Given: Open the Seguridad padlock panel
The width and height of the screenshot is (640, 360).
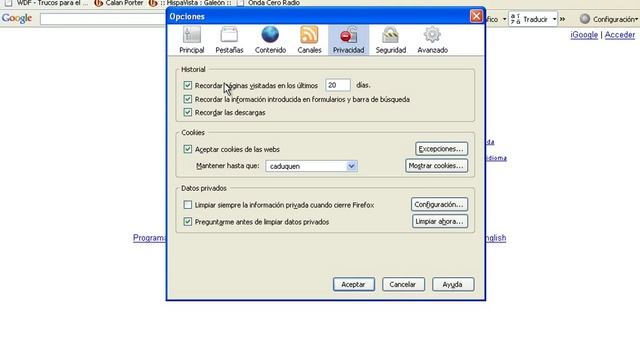Looking at the screenshot, I should tap(391, 40).
